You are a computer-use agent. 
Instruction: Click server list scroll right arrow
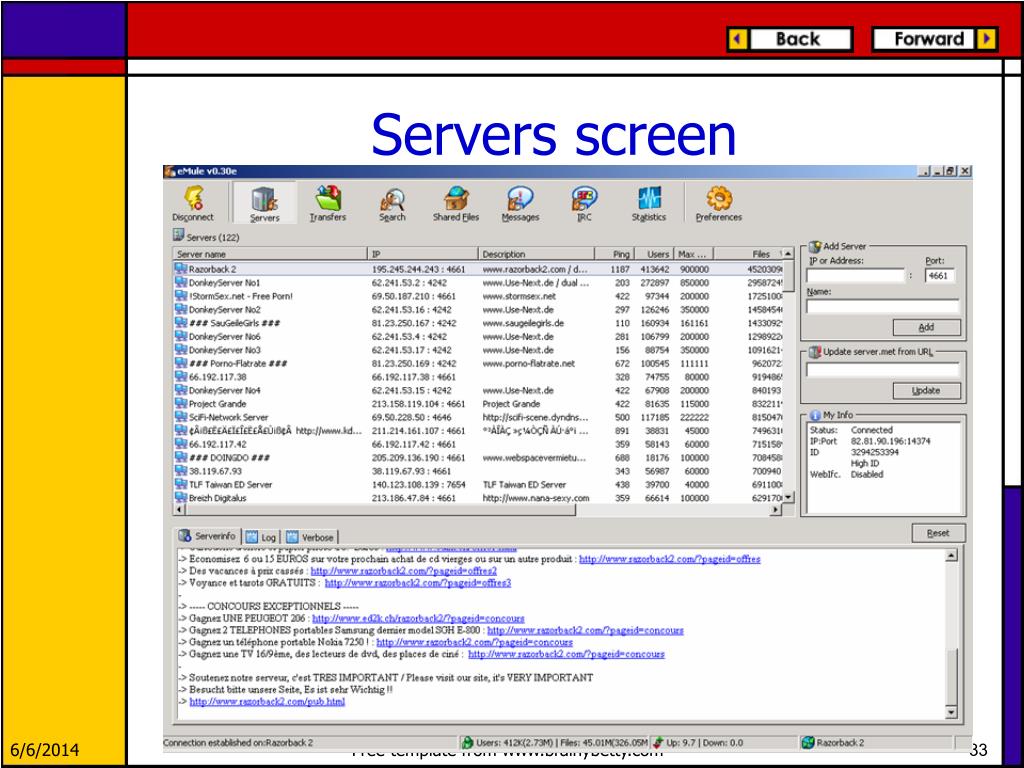776,509
